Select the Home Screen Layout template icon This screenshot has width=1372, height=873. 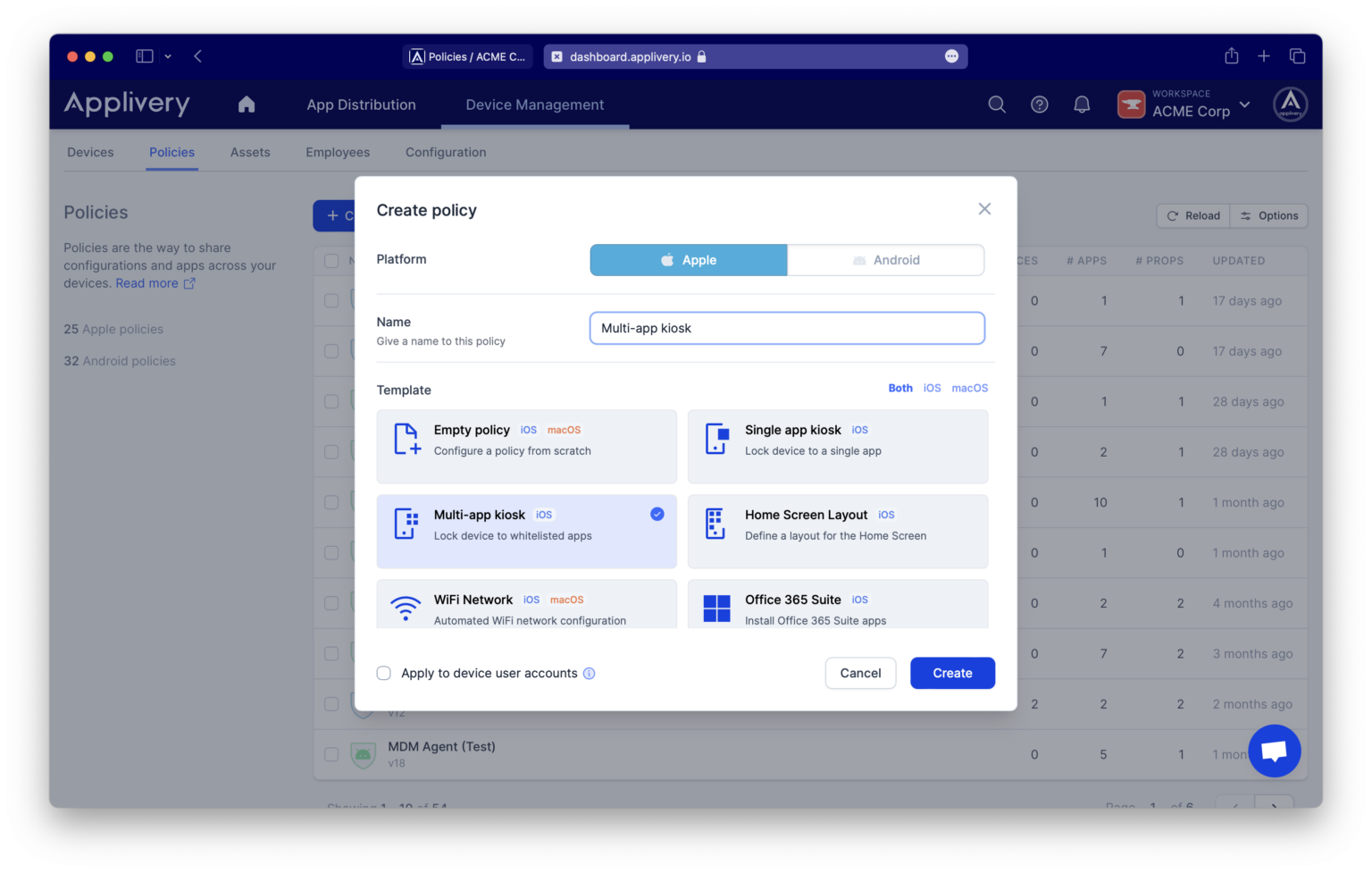715,524
